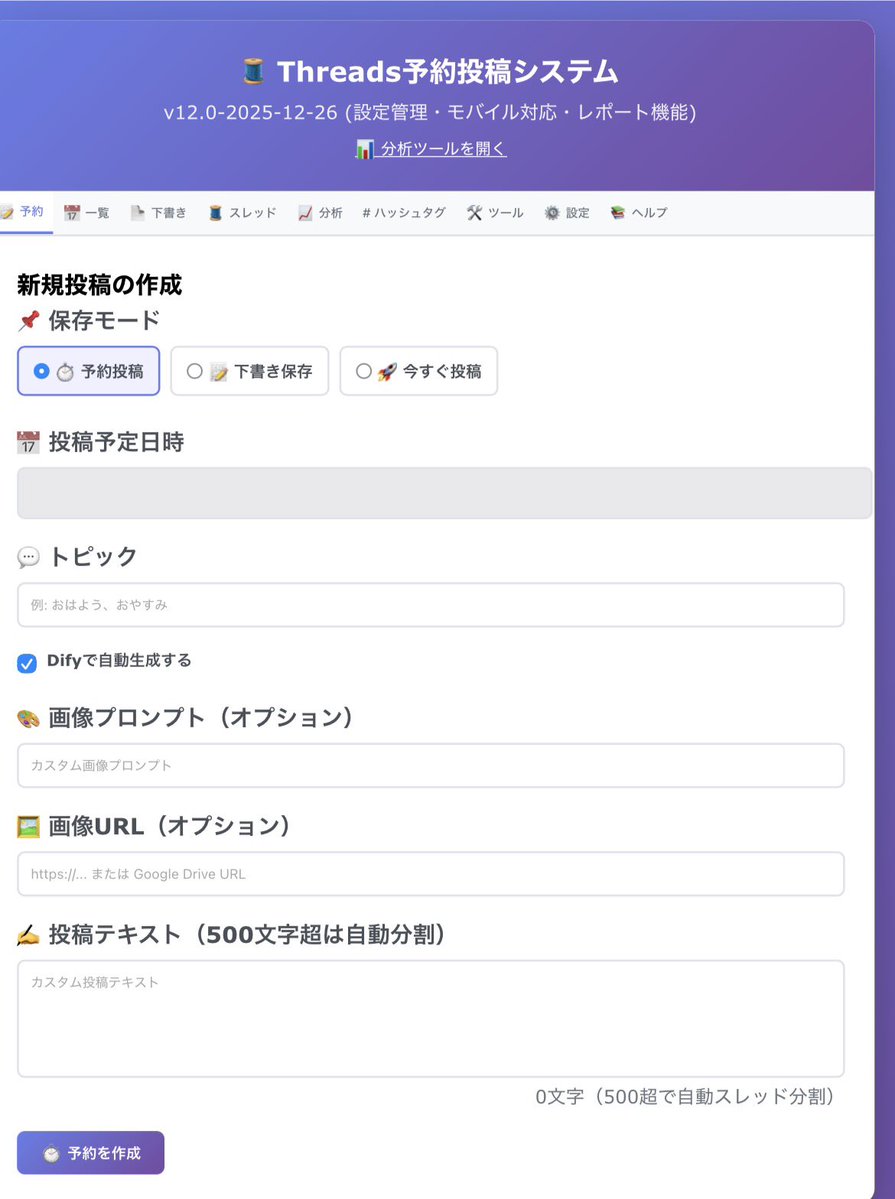Focus the 画像URL input field

tap(431, 874)
